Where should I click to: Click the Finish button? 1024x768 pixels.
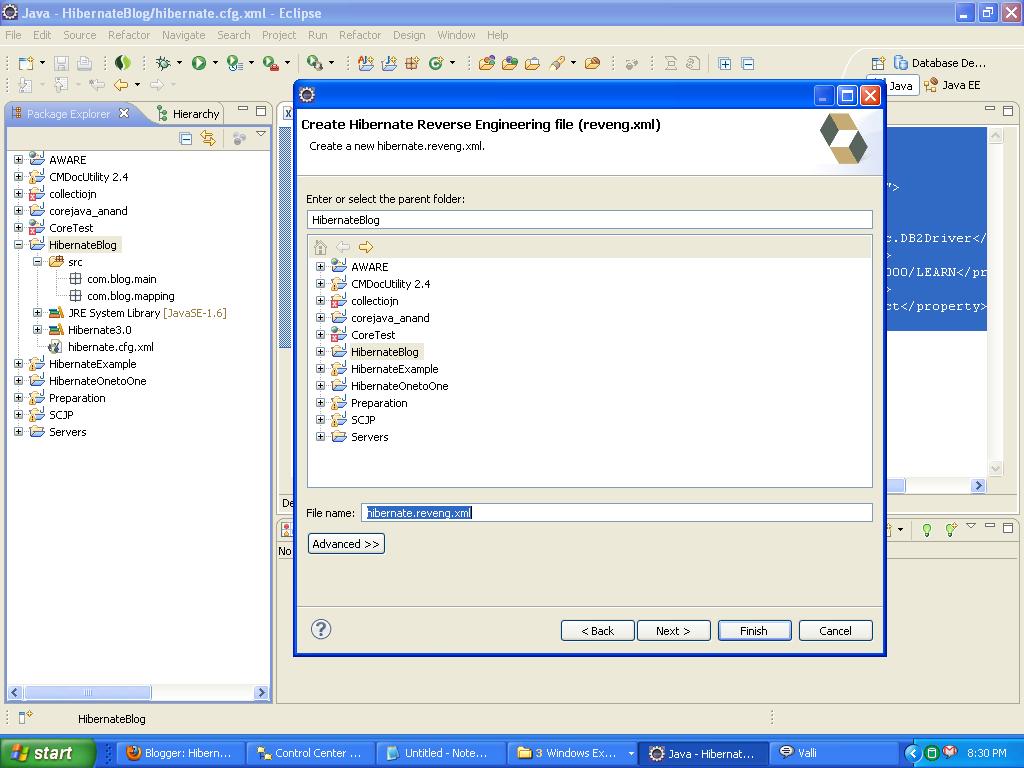(x=754, y=631)
